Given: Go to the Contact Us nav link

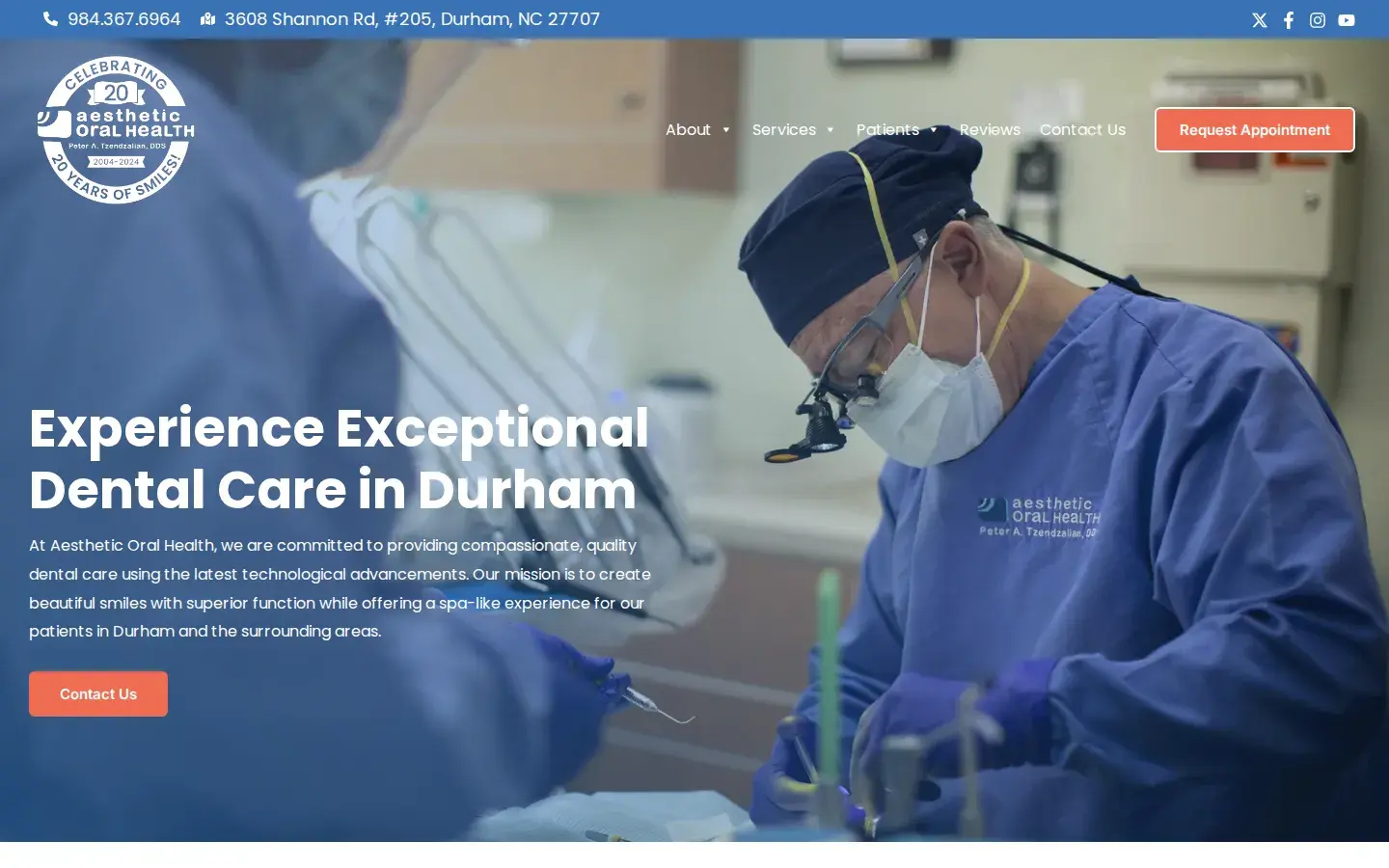Looking at the screenshot, I should [1082, 129].
